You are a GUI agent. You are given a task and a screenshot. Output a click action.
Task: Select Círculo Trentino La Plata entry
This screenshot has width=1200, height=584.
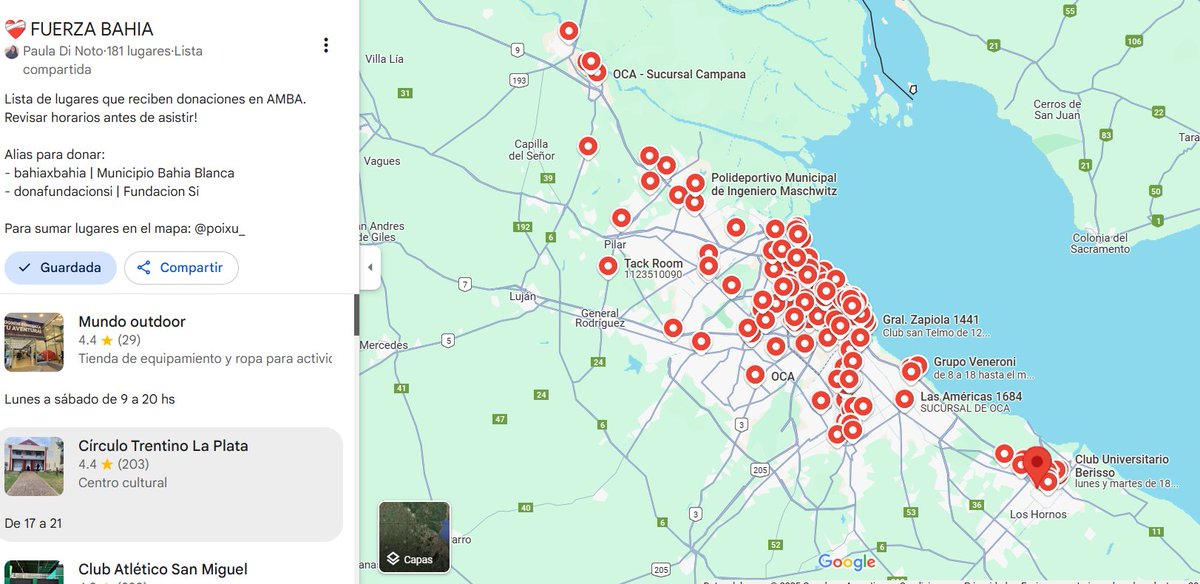click(172, 484)
